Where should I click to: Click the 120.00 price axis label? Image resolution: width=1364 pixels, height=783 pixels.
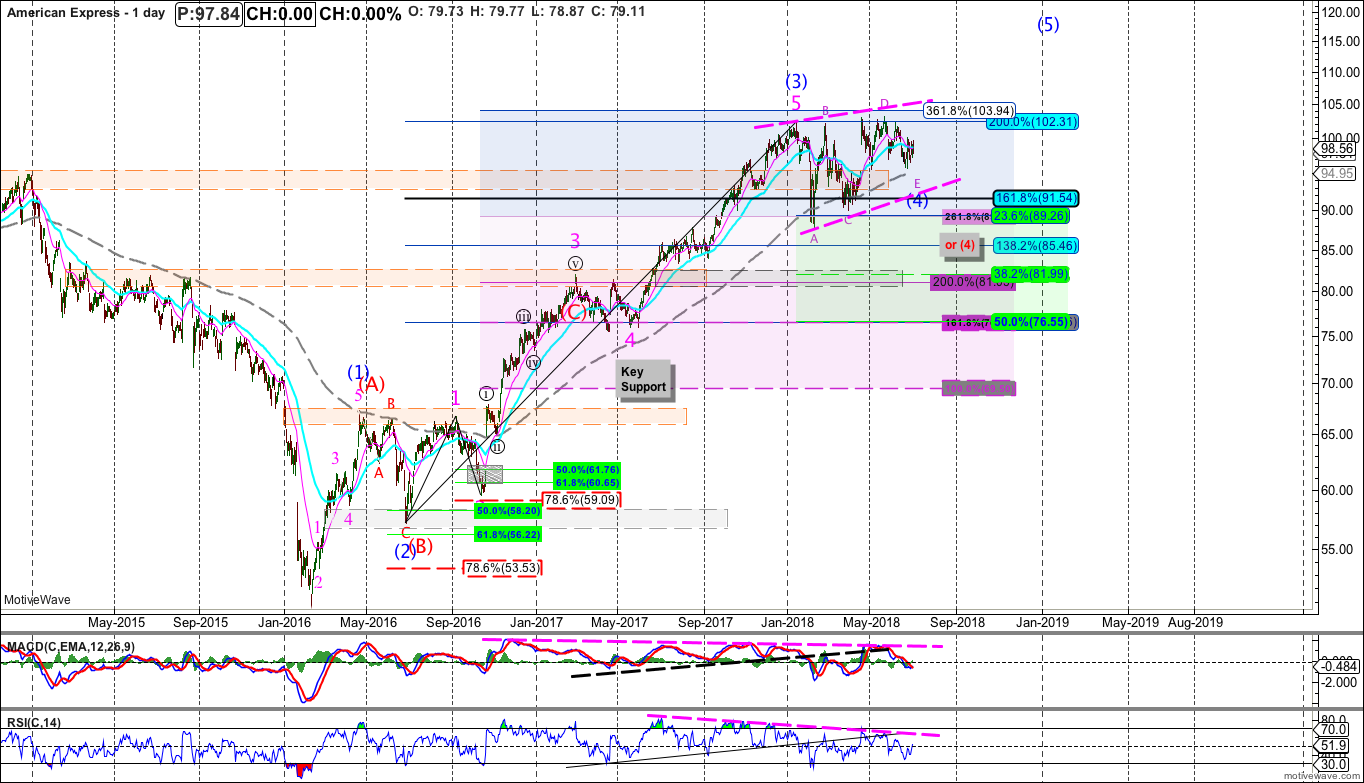1342,12
